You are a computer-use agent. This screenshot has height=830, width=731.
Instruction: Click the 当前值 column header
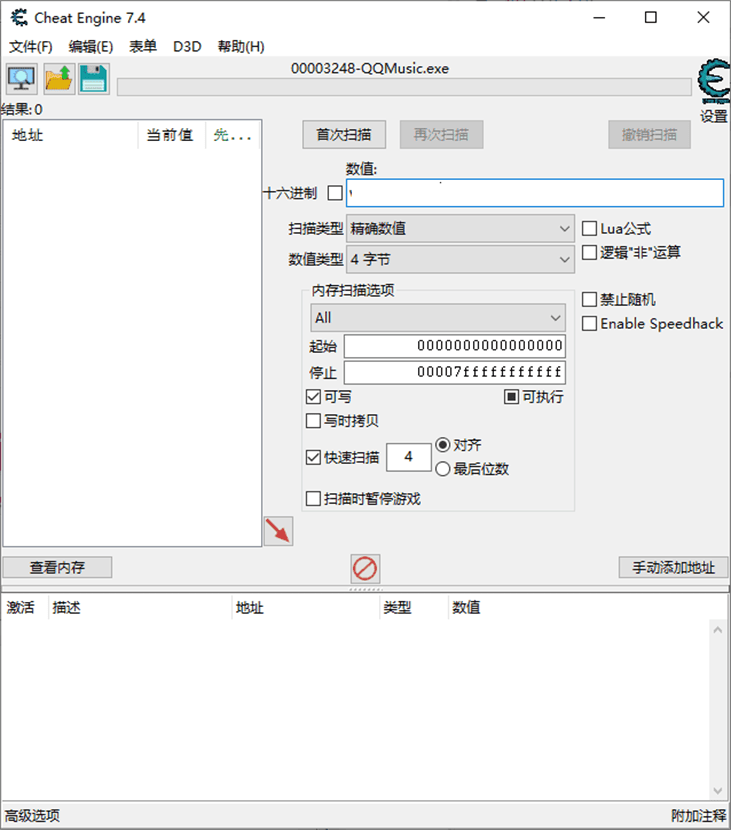[172, 136]
